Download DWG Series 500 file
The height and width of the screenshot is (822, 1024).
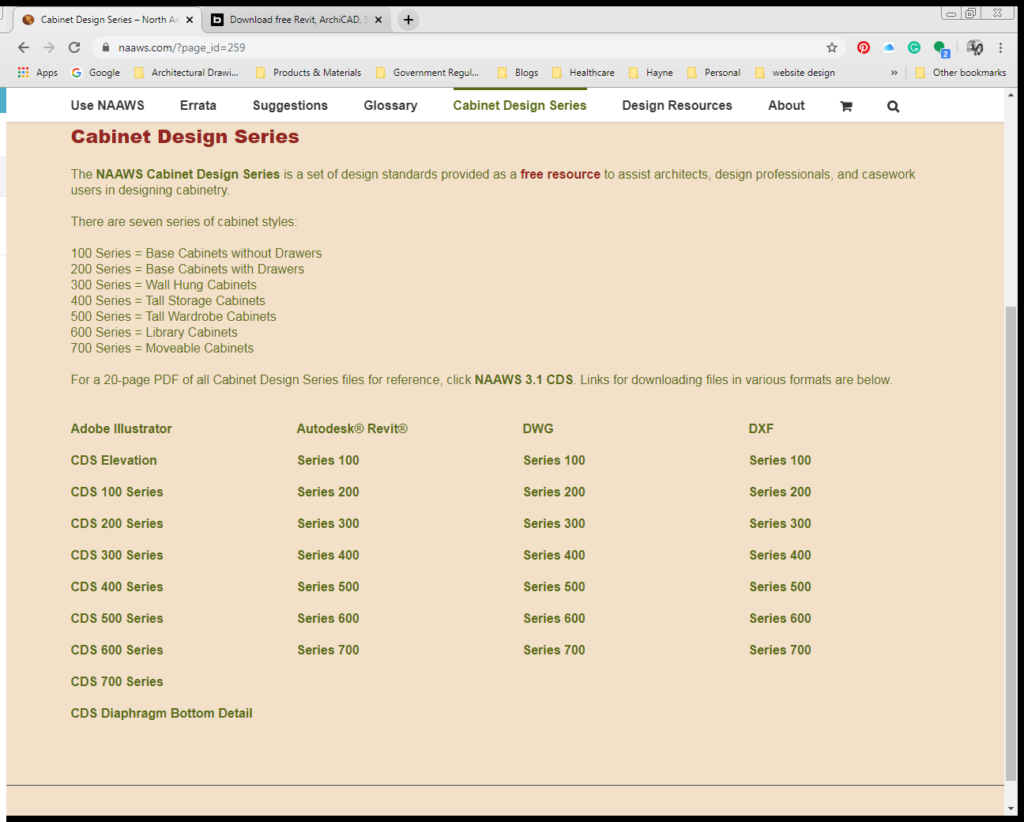(554, 586)
